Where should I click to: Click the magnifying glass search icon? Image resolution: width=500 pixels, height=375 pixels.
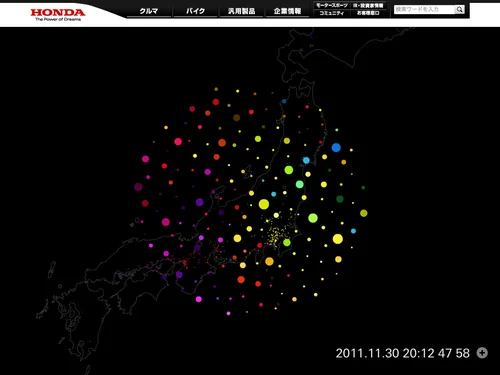point(460,9)
